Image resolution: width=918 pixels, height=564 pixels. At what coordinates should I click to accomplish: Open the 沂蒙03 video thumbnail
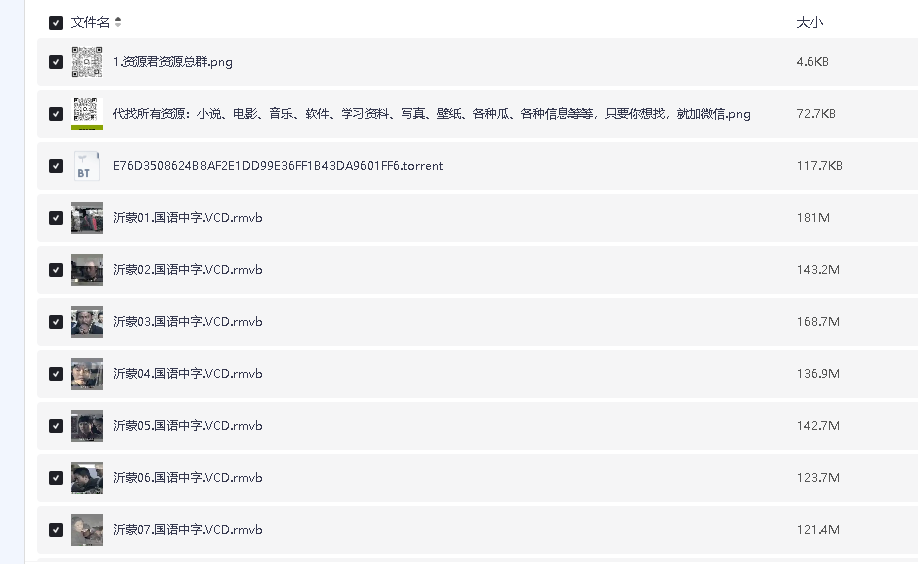(87, 322)
